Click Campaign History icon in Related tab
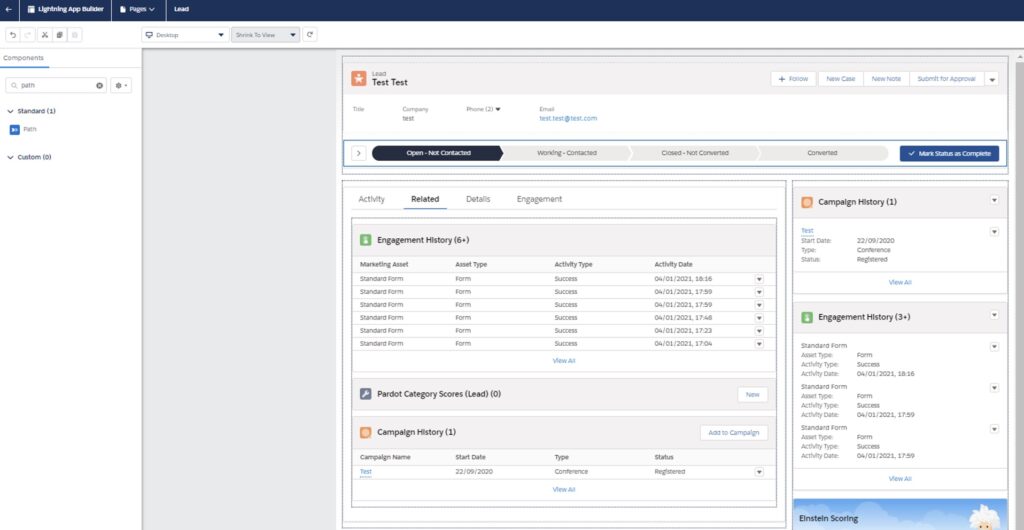Viewport: 1024px width, 530px height. point(366,432)
